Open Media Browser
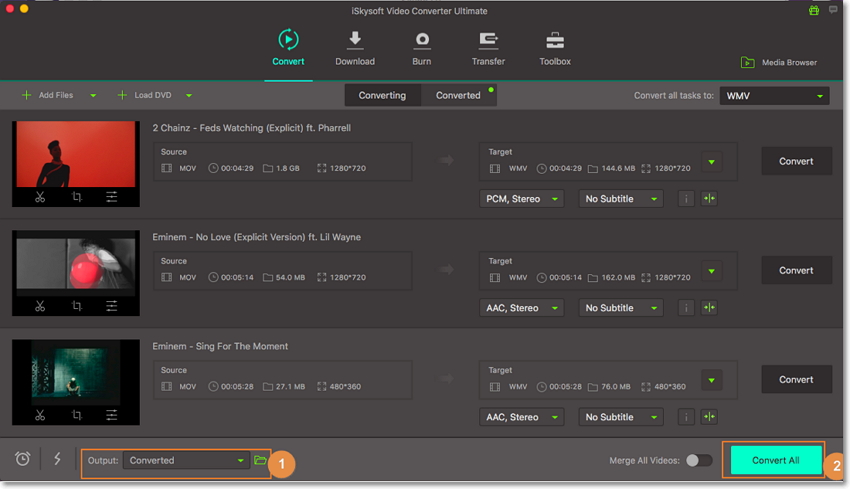This screenshot has width=850, height=489. [x=779, y=62]
